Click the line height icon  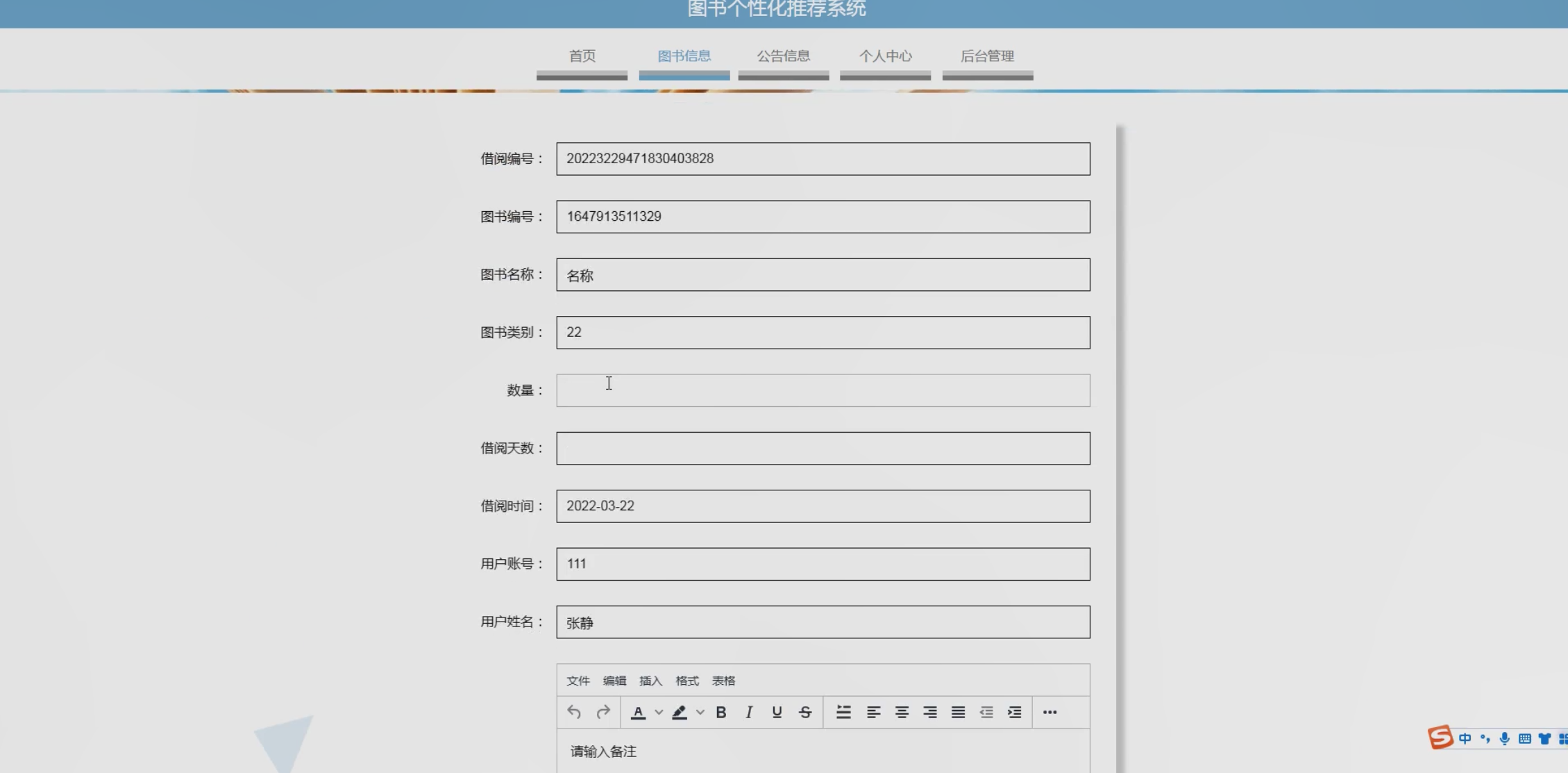[x=843, y=712]
